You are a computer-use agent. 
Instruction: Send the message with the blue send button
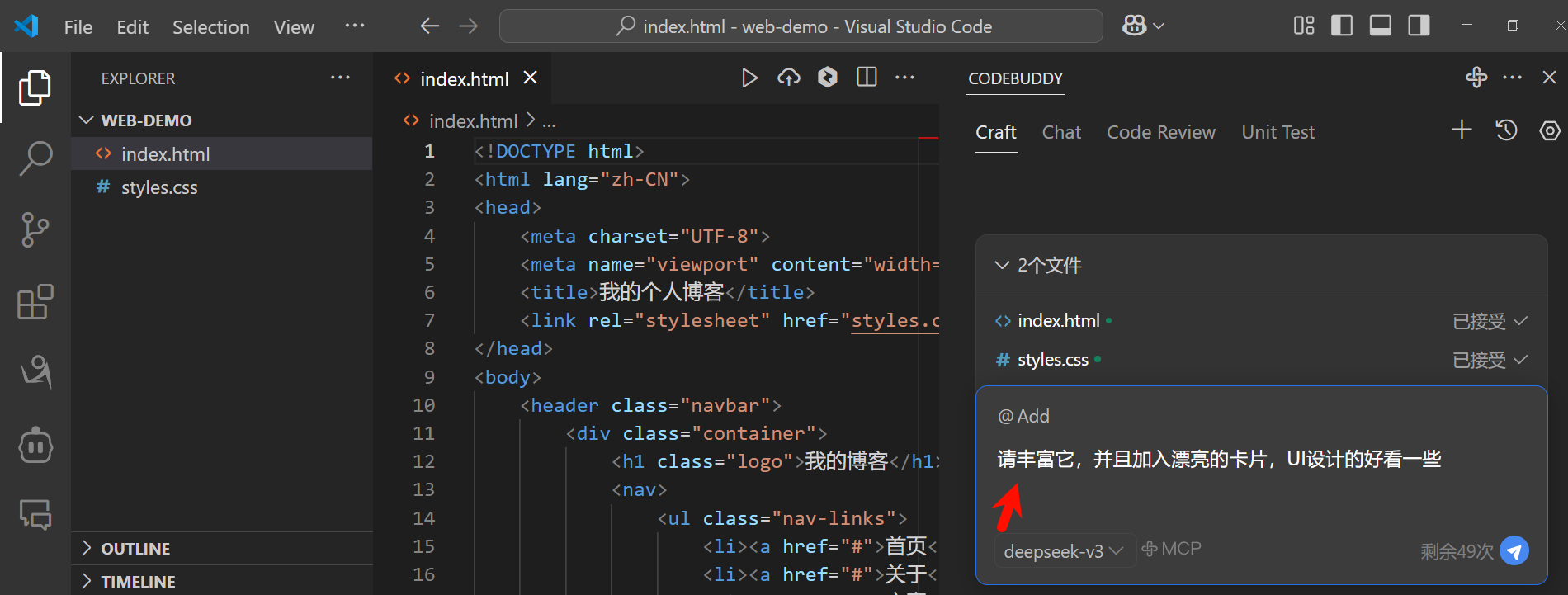coord(1514,550)
